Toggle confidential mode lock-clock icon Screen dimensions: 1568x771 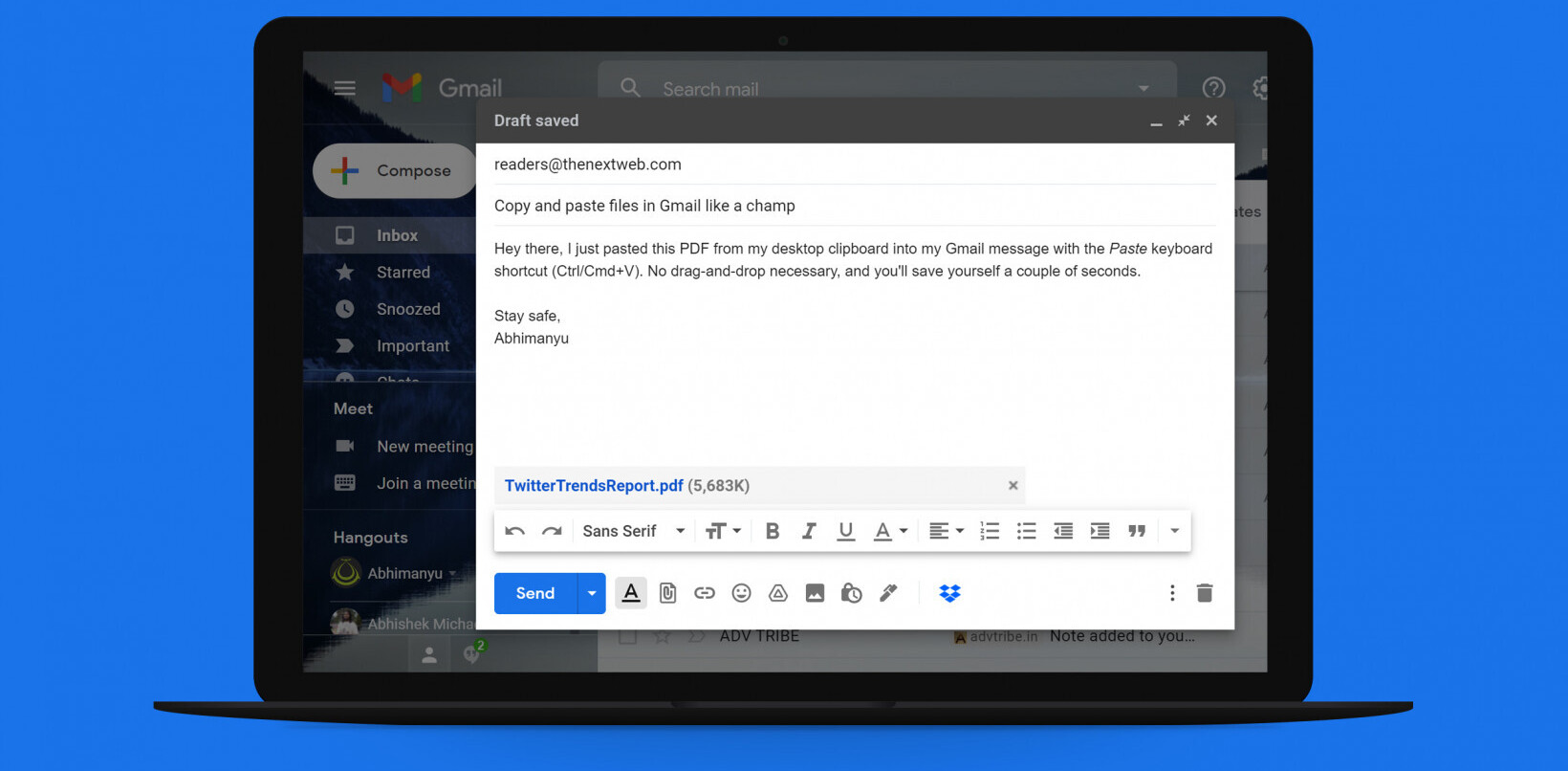851,593
